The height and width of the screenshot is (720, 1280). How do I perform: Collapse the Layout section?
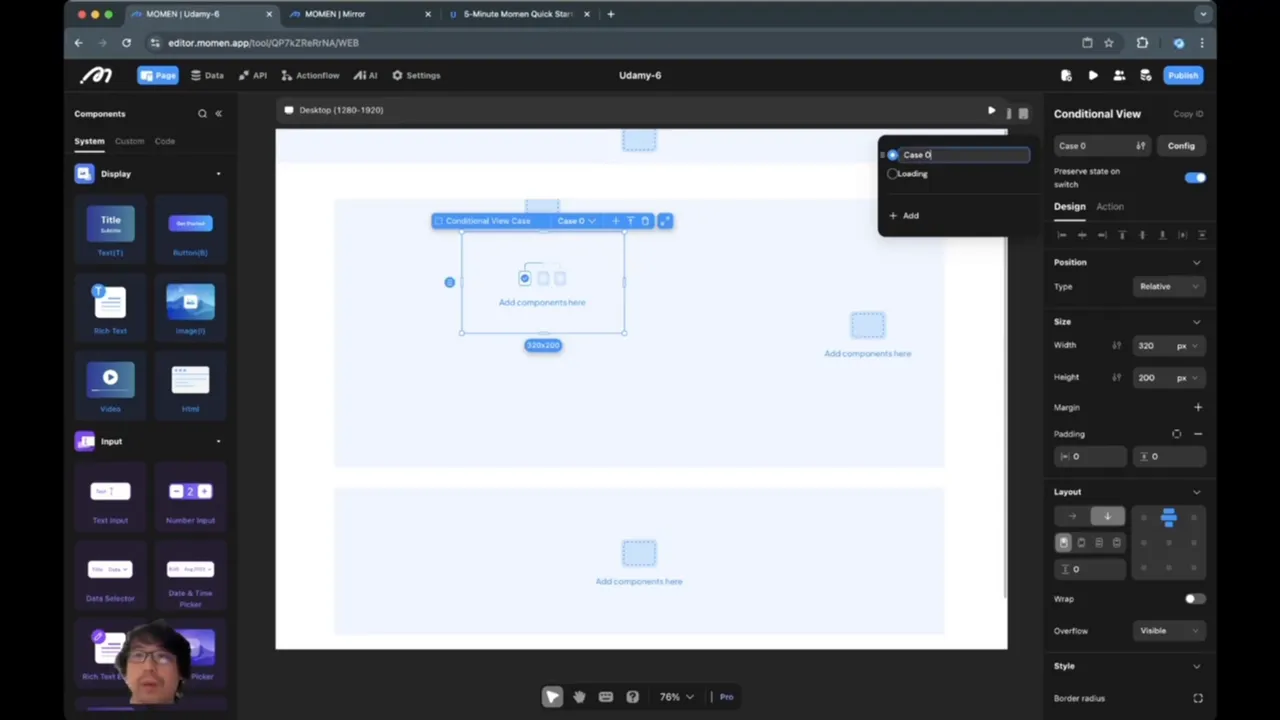tap(1197, 492)
